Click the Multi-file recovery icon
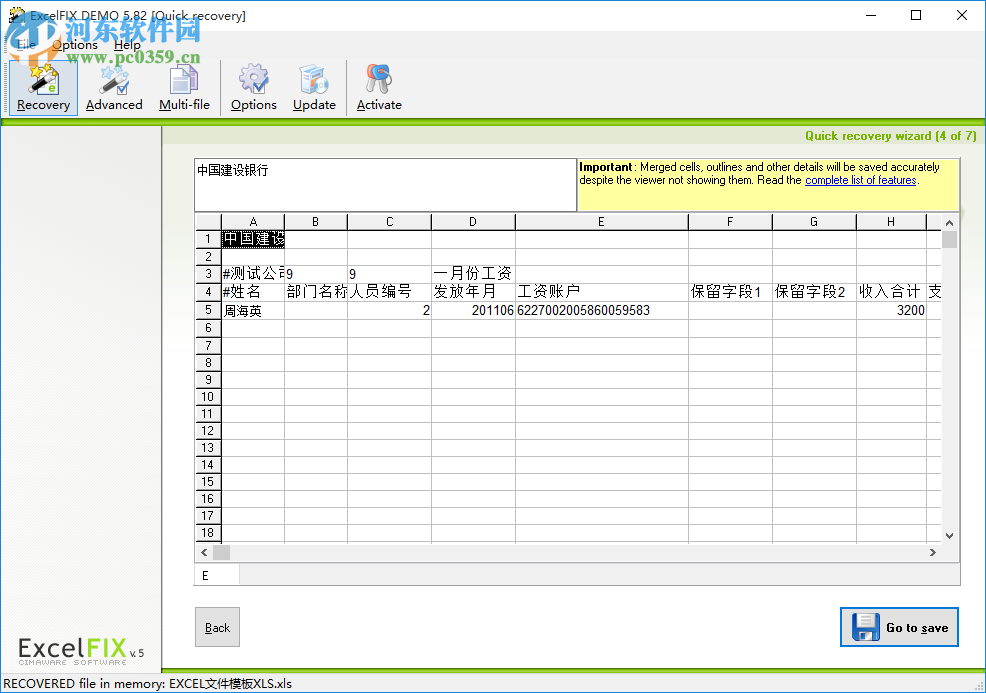Image resolution: width=986 pixels, height=693 pixels. [x=184, y=87]
